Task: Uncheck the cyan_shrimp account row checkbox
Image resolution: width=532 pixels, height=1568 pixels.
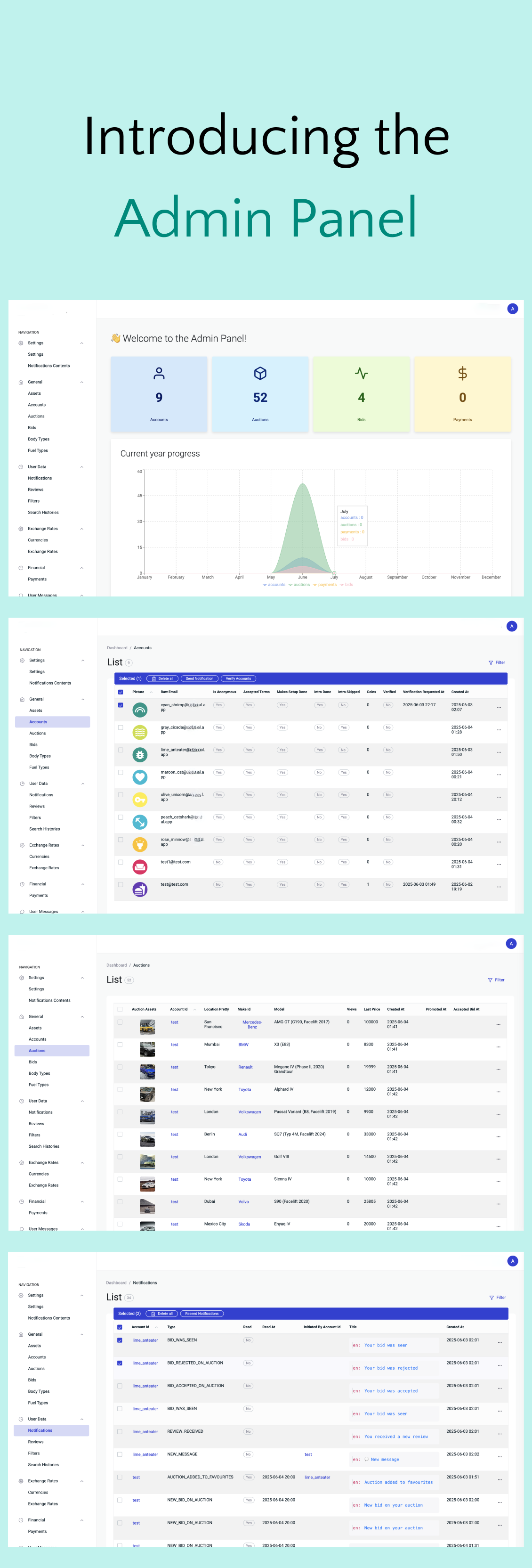Action: pyautogui.click(x=121, y=705)
